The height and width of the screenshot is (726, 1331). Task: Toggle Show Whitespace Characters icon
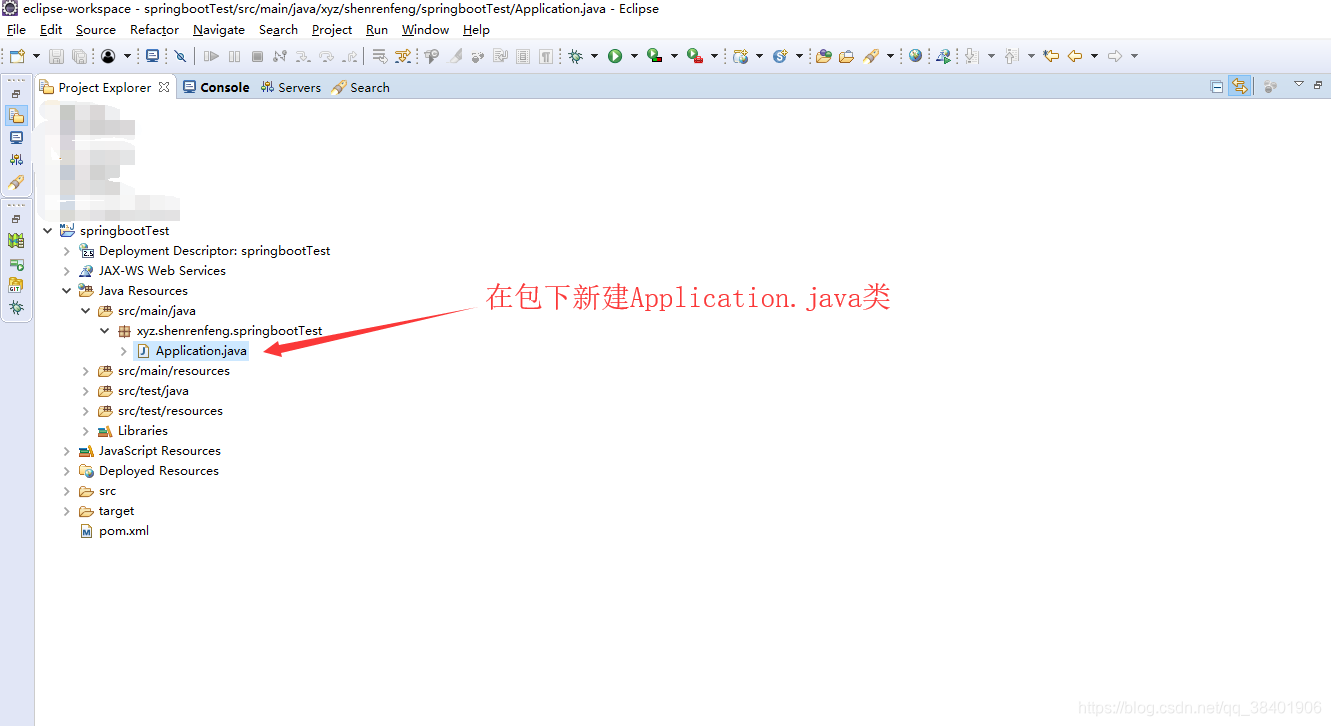tap(546, 56)
